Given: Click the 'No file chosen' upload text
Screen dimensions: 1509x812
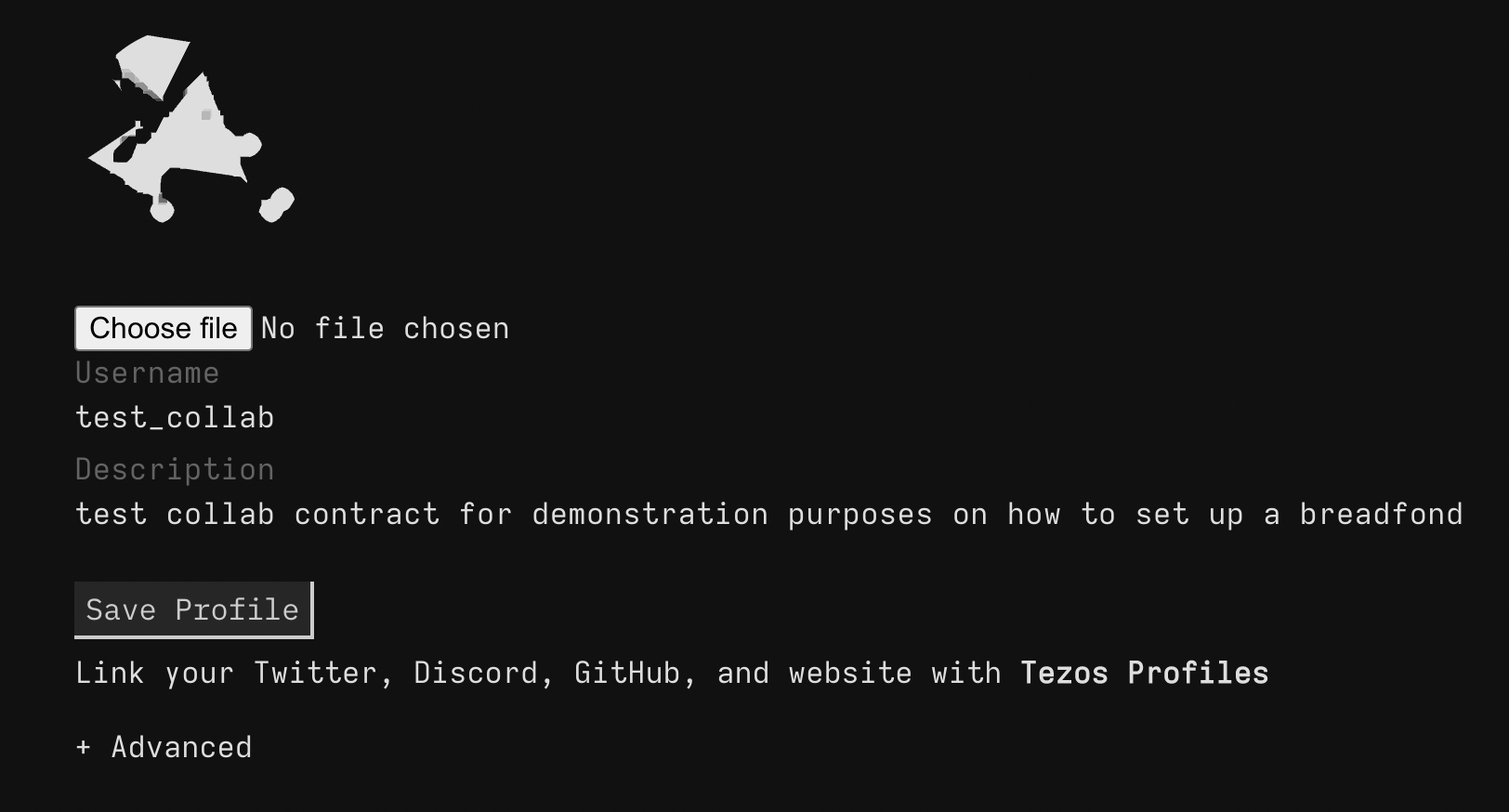Looking at the screenshot, I should click(385, 329).
